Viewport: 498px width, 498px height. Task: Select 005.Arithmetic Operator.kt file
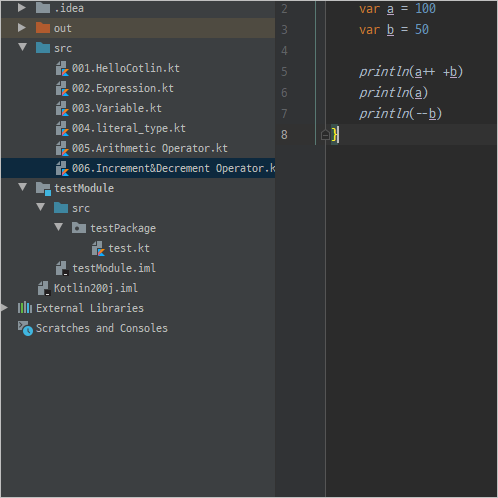(138, 148)
